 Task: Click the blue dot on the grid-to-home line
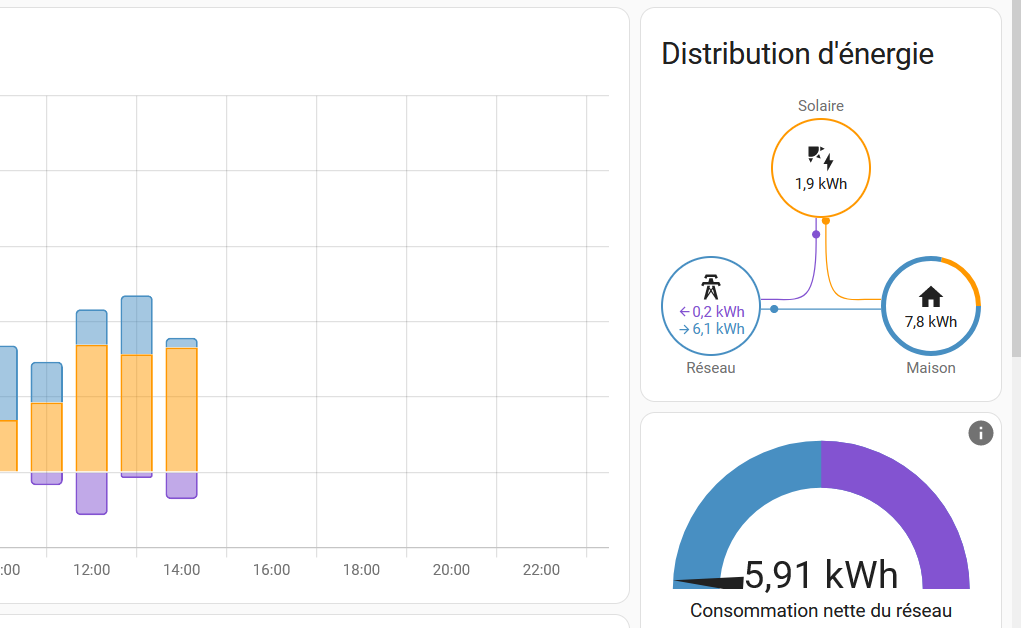[x=774, y=309]
